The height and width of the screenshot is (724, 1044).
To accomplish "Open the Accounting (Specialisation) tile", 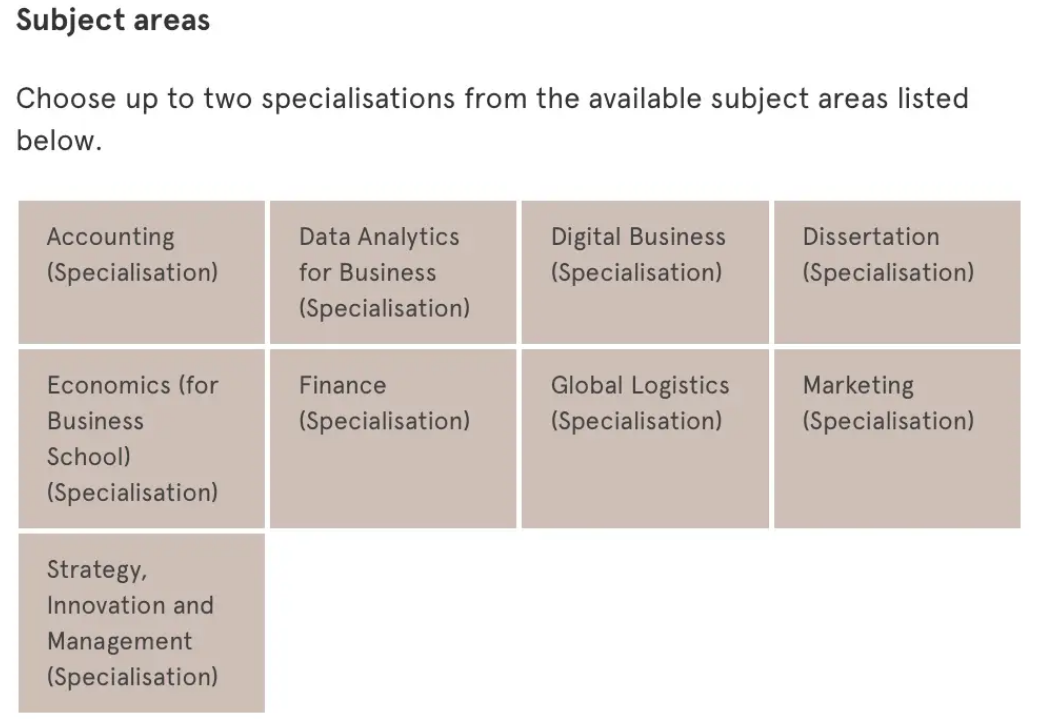I will [141, 272].
